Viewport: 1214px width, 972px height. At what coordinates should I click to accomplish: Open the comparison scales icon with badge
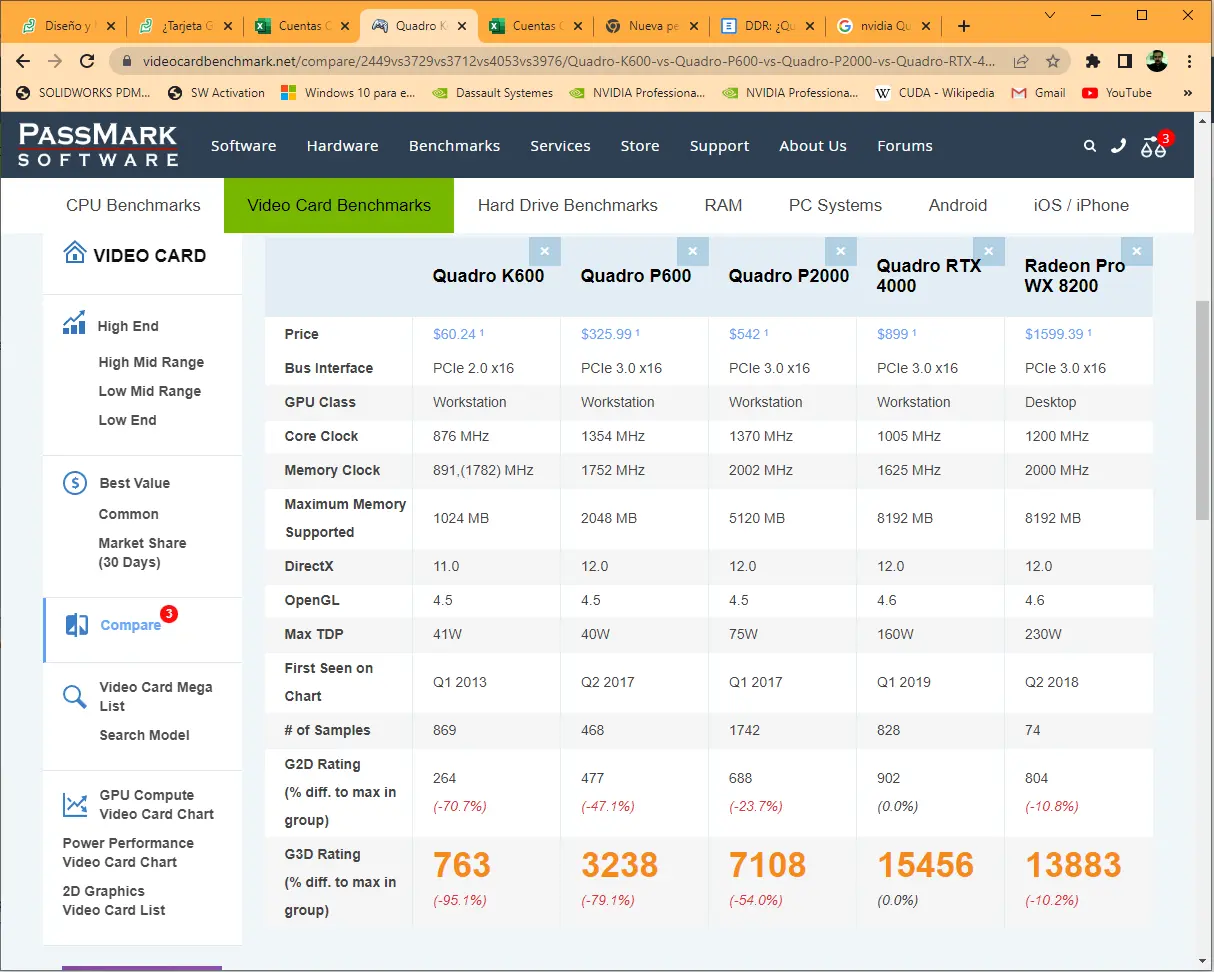[x=1154, y=147]
